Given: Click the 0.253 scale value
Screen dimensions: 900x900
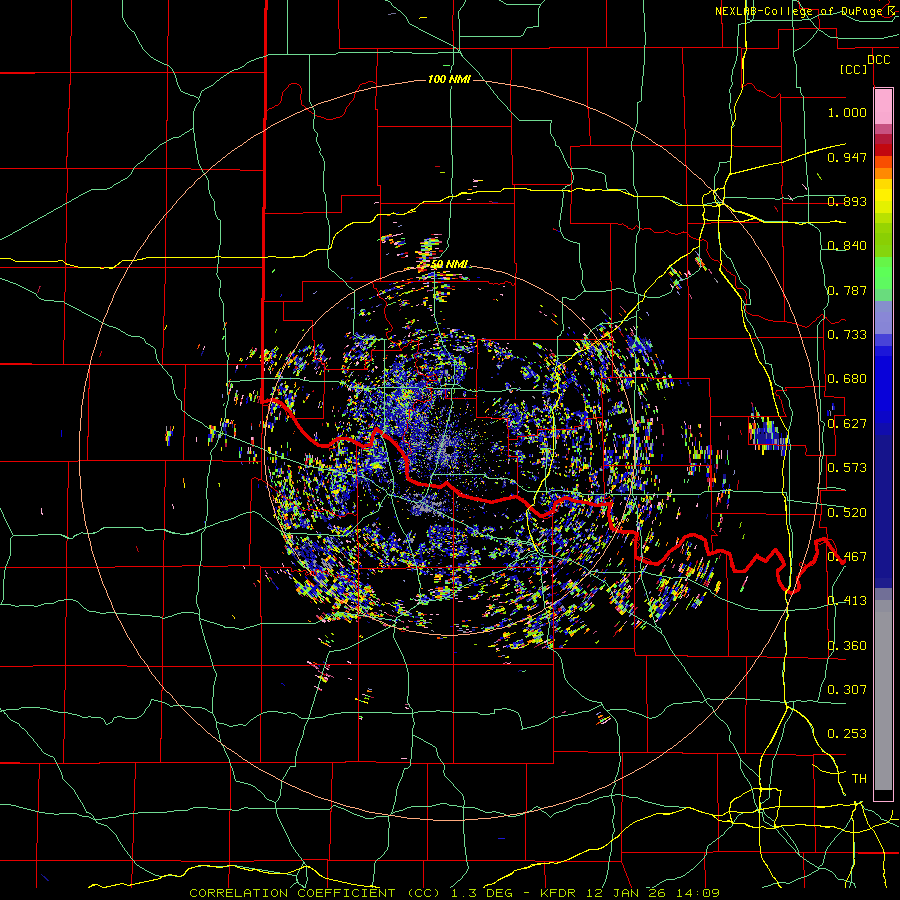Looking at the screenshot, I should 847,734.
